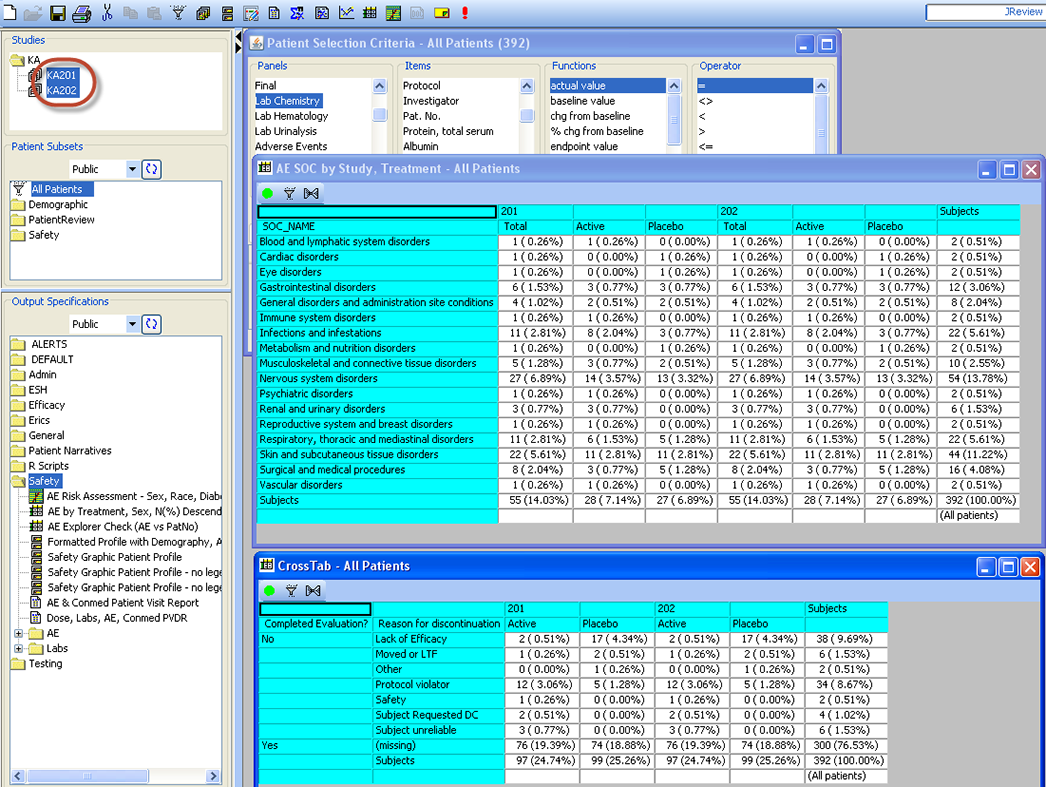This screenshot has height=787, width=1046.
Task: Click bowtie icon in CrossTab window toolbar
Action: click(313, 590)
